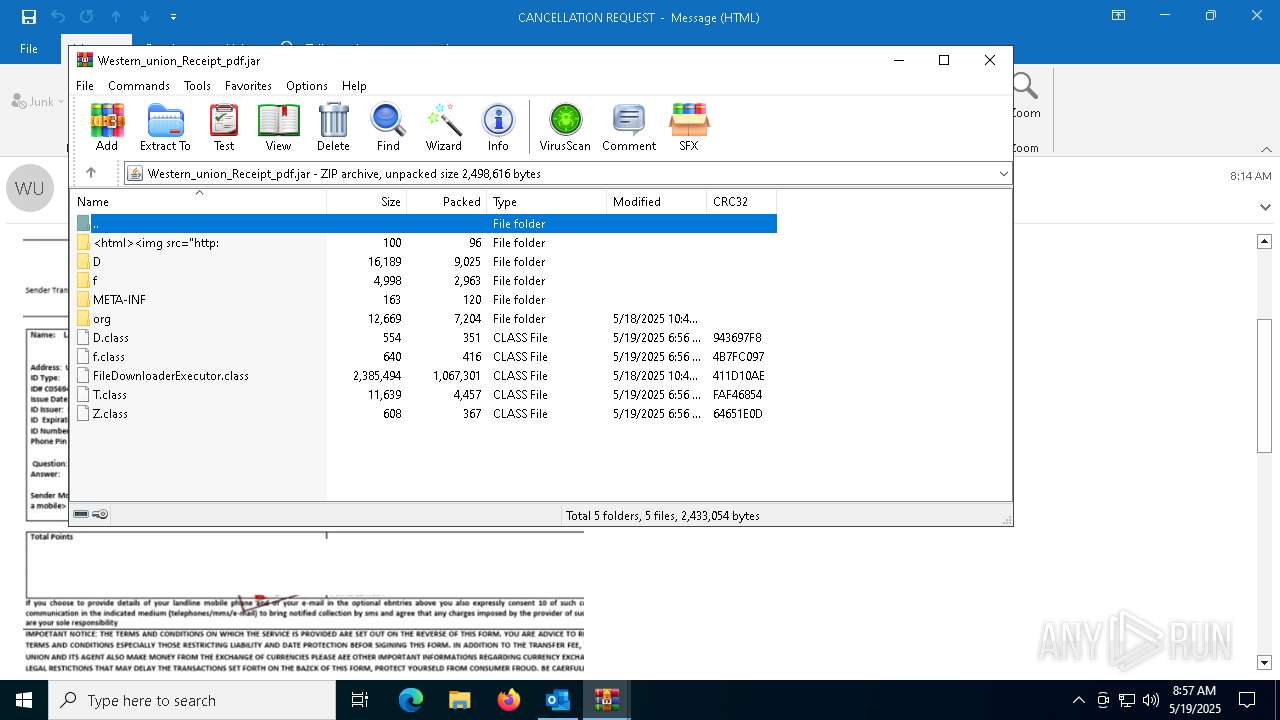Click the taskbar clock showing 8:57 AM

click(1195, 700)
